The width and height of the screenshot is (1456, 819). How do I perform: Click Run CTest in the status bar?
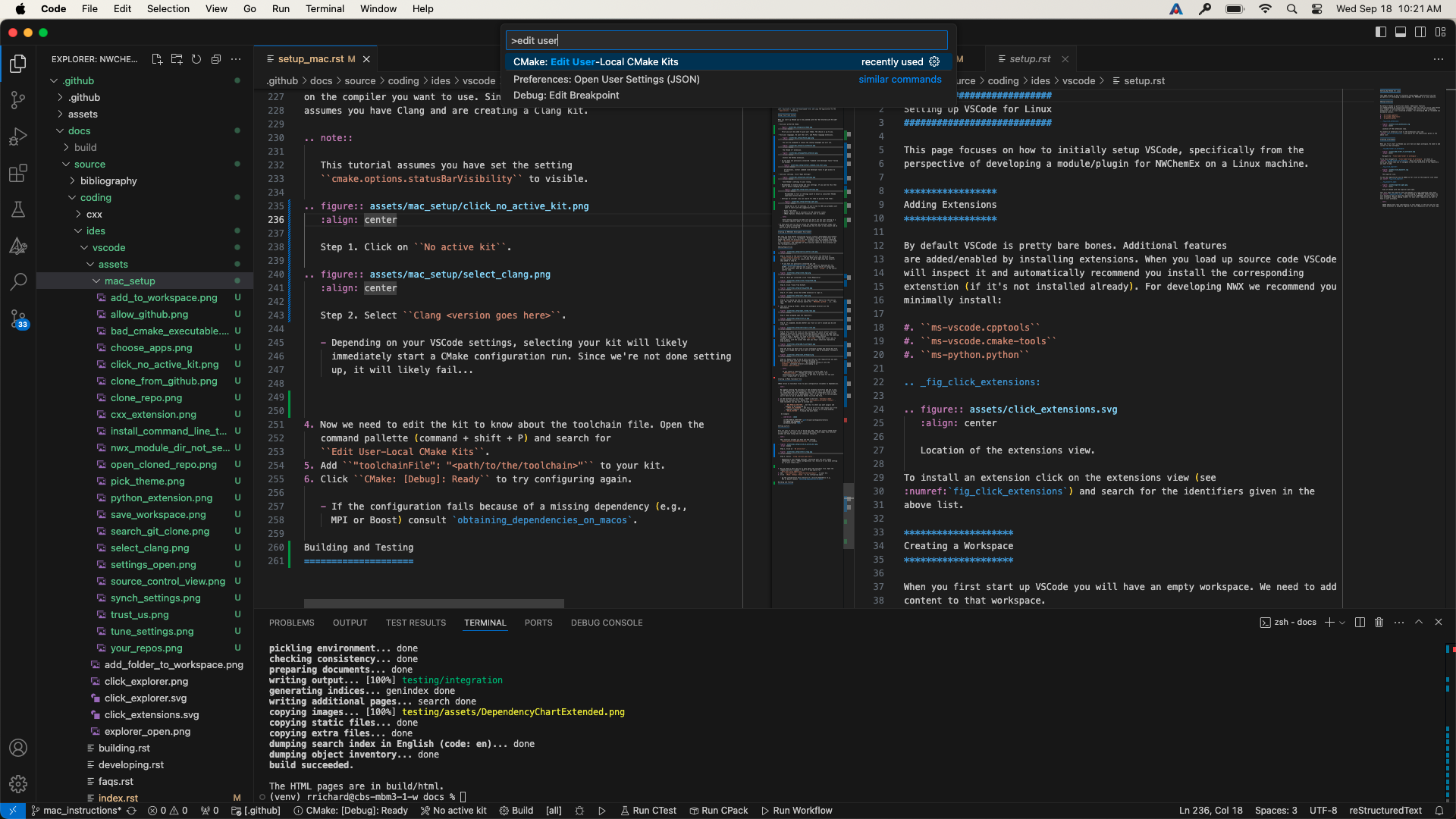tap(648, 811)
